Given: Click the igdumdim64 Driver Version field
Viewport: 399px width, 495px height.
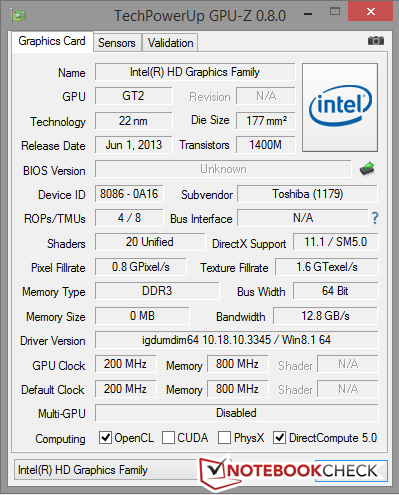Looking at the screenshot, I should pos(237,340).
